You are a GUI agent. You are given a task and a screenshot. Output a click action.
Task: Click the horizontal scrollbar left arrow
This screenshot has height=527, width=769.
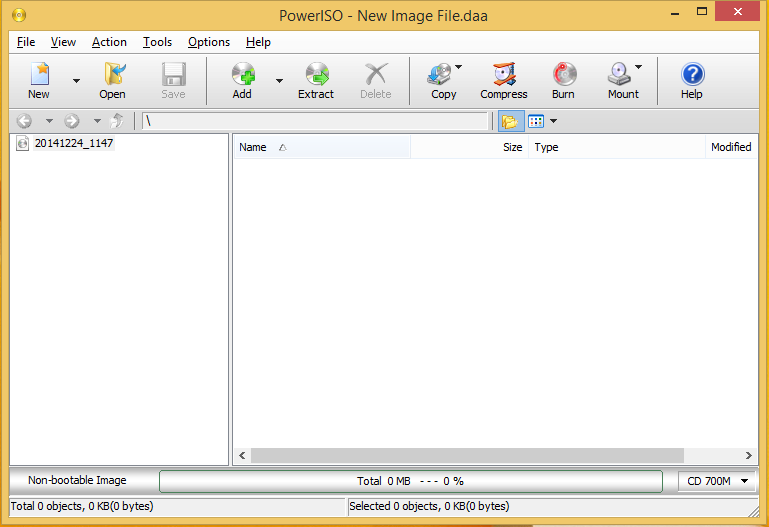[x=242, y=455]
